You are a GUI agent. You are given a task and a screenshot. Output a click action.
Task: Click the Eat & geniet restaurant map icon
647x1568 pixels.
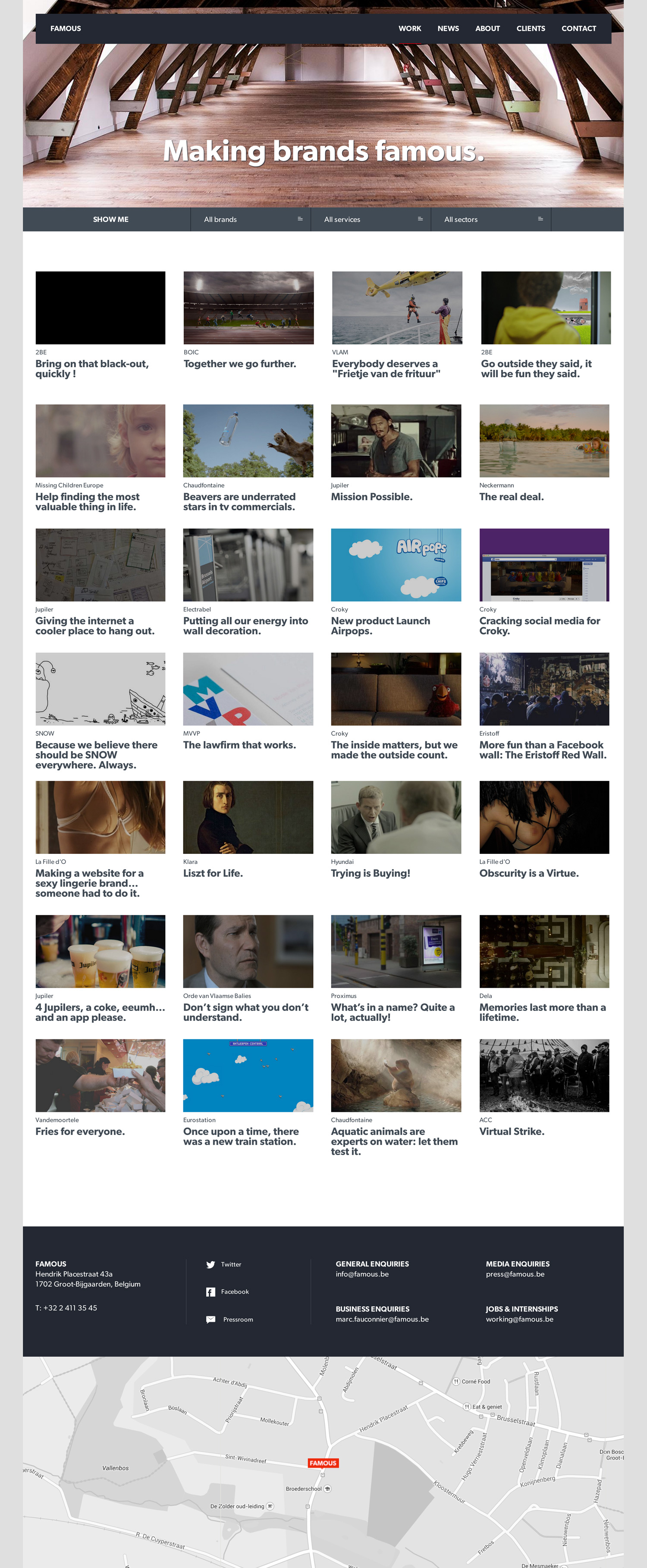click(467, 1407)
